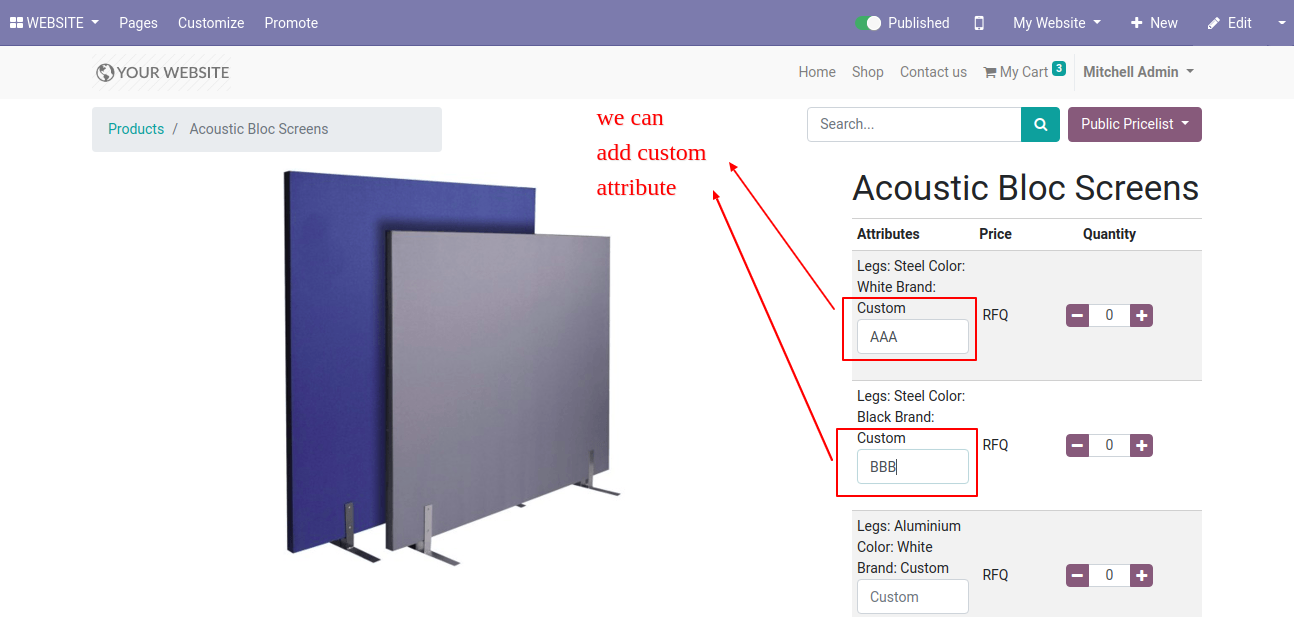Click the Edit pencil button

[x=1229, y=23]
